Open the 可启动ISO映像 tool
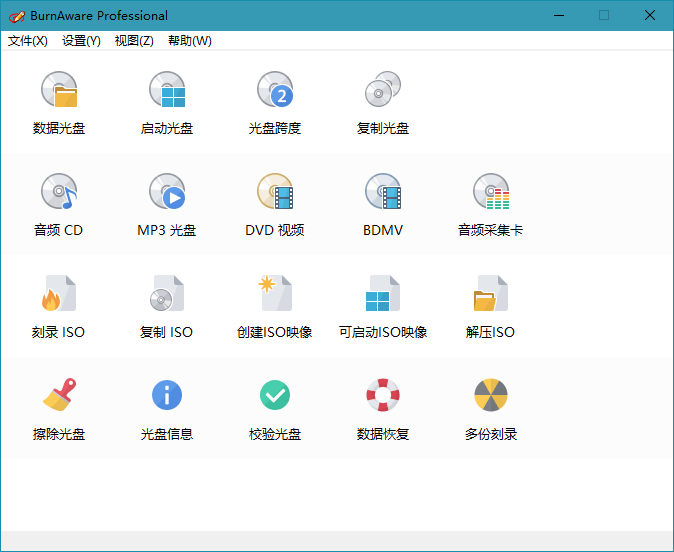 click(x=383, y=294)
